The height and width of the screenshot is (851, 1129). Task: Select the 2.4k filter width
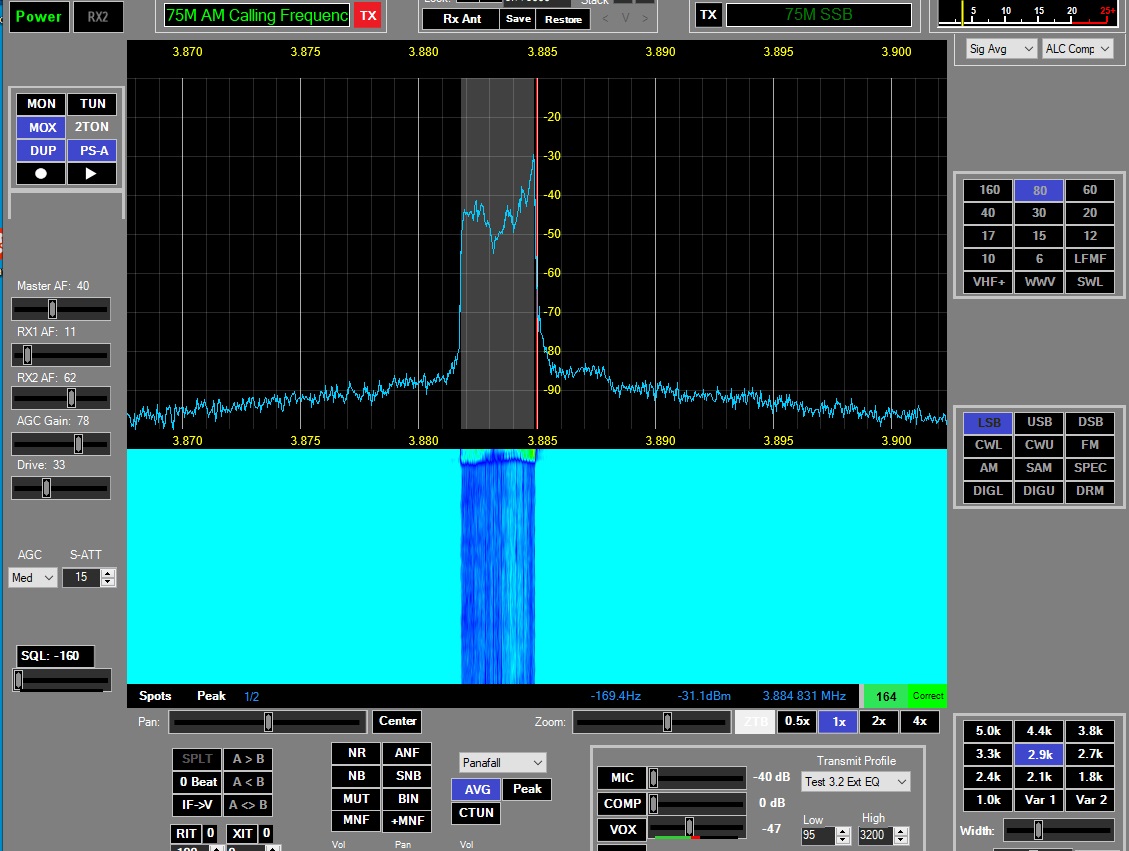tap(989, 777)
